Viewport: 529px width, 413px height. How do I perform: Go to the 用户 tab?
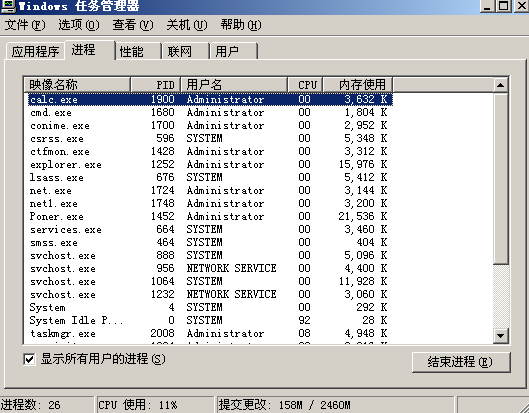233,52
